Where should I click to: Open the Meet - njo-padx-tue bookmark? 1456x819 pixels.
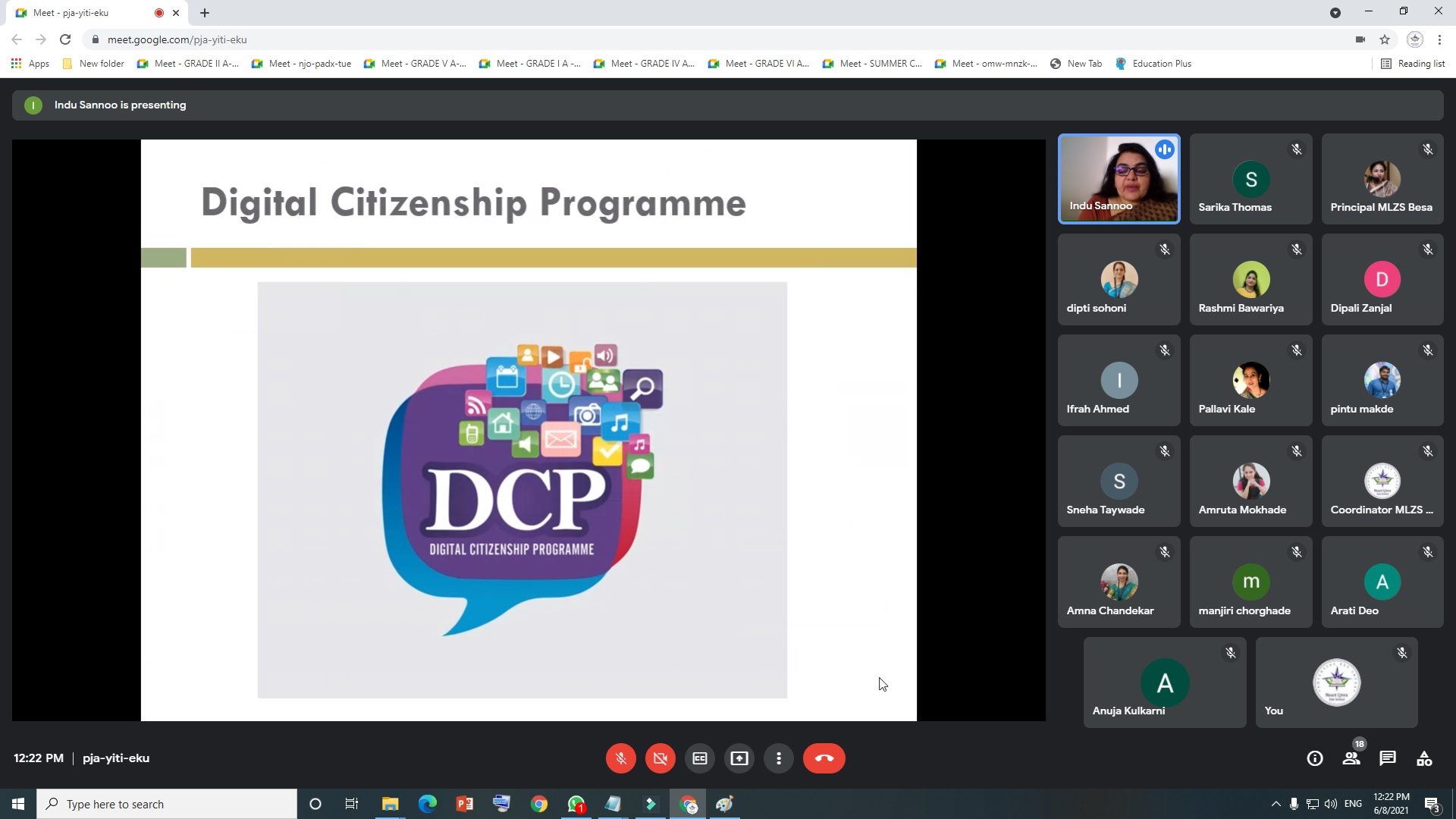coord(301,64)
